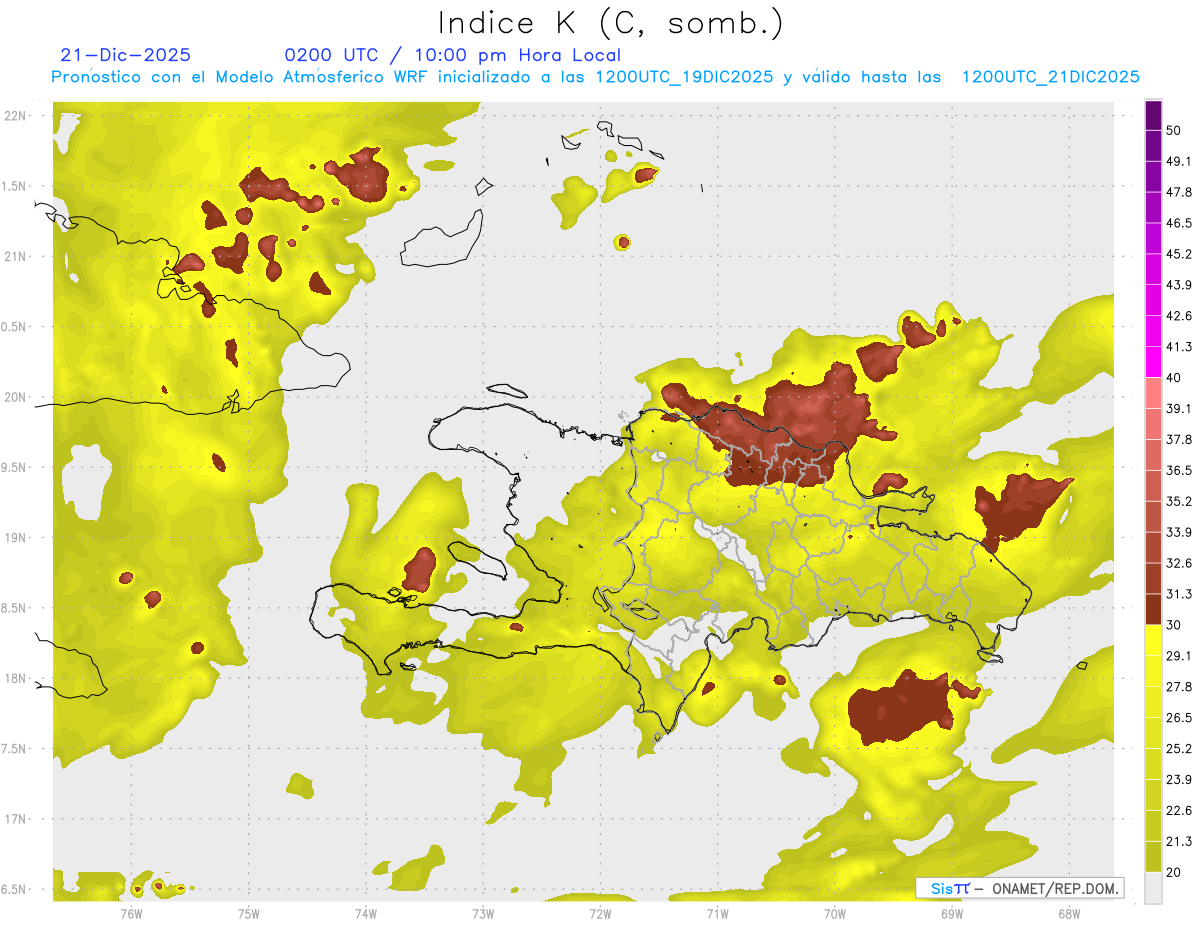Click the '72W' longitude label
The image size is (1200, 927).
coord(600,913)
